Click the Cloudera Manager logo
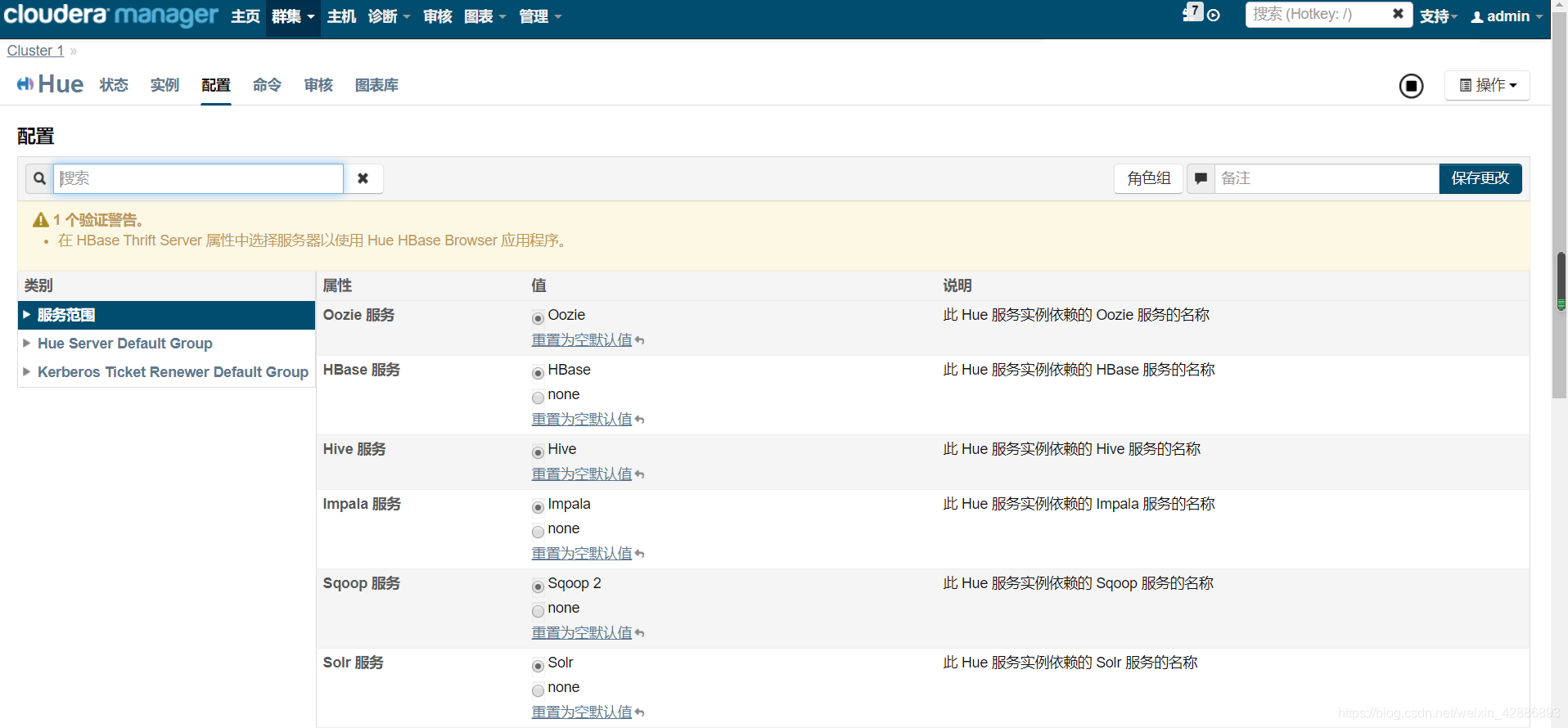 coord(111,15)
